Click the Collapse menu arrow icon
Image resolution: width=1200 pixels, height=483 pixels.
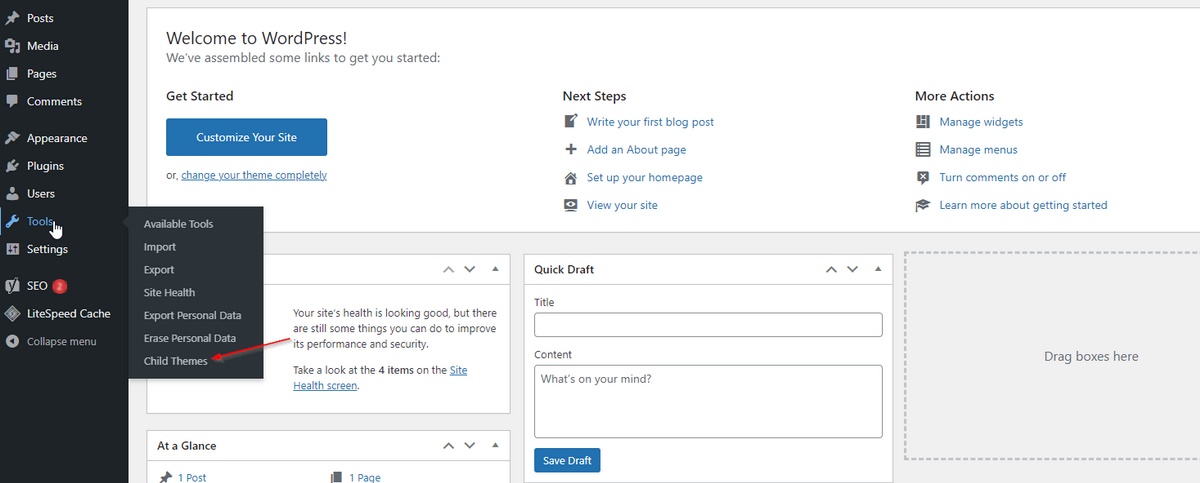coord(12,341)
